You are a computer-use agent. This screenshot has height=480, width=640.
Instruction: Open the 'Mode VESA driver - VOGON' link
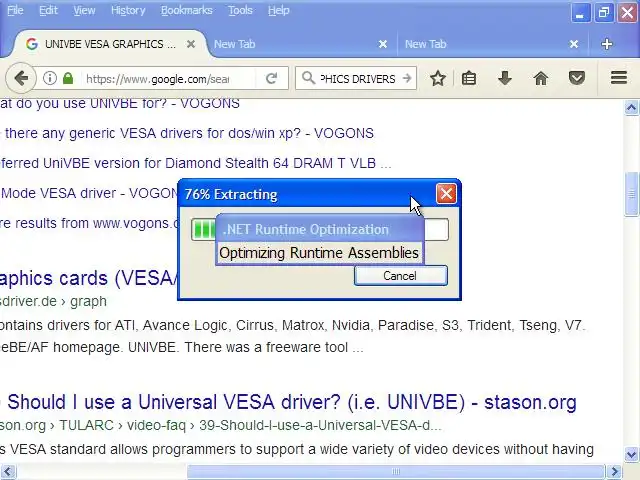(x=89, y=193)
